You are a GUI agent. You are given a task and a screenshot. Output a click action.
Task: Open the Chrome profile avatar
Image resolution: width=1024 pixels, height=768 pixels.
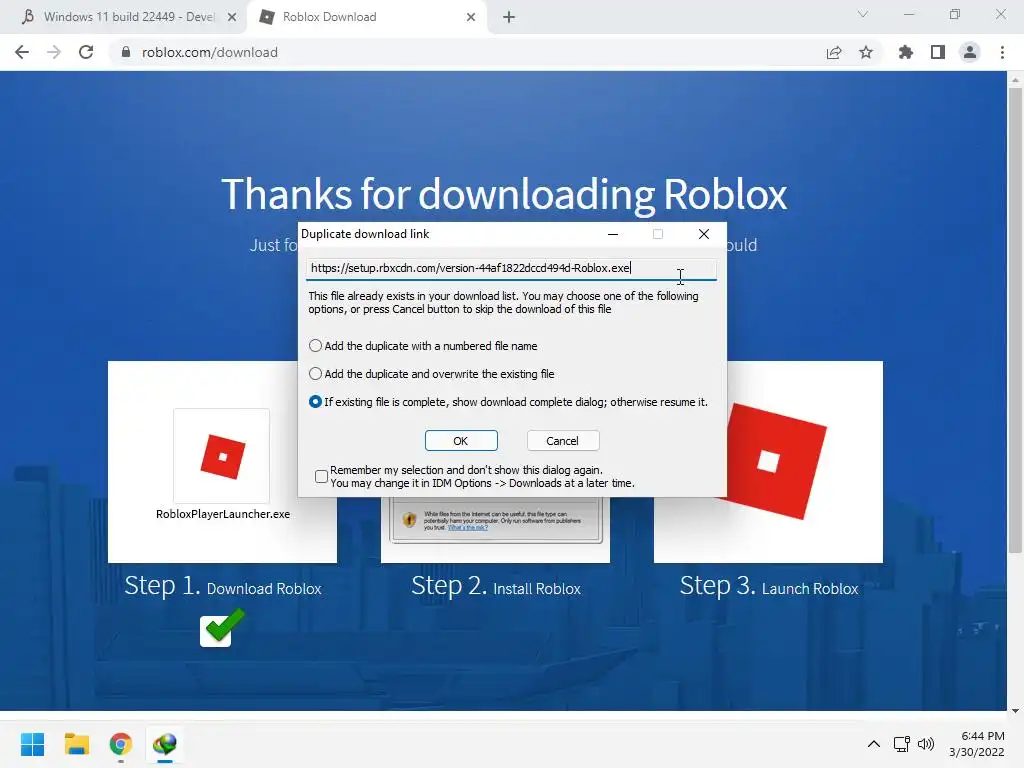(x=970, y=52)
